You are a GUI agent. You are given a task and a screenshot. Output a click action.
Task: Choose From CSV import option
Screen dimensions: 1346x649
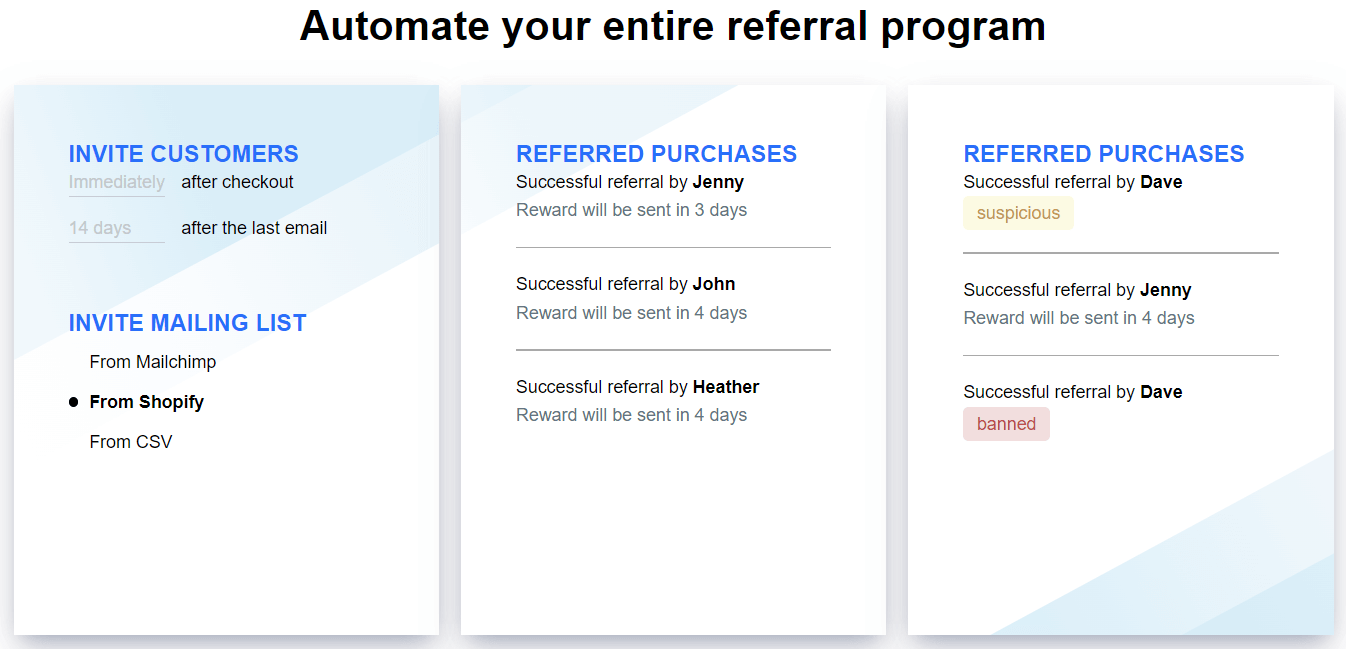pos(131,441)
